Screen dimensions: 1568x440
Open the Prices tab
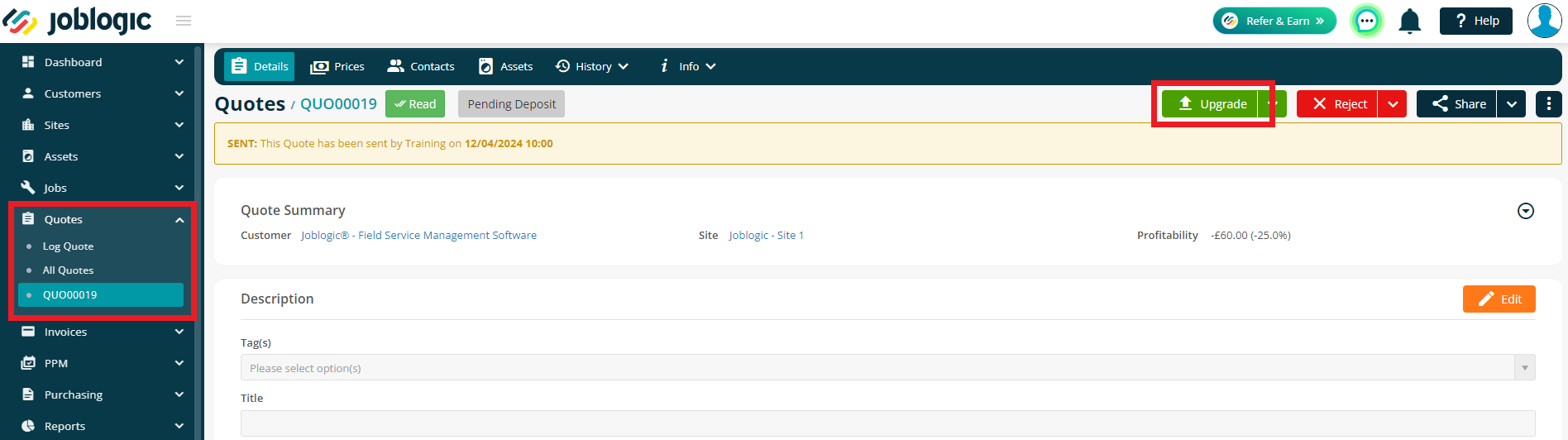337,66
